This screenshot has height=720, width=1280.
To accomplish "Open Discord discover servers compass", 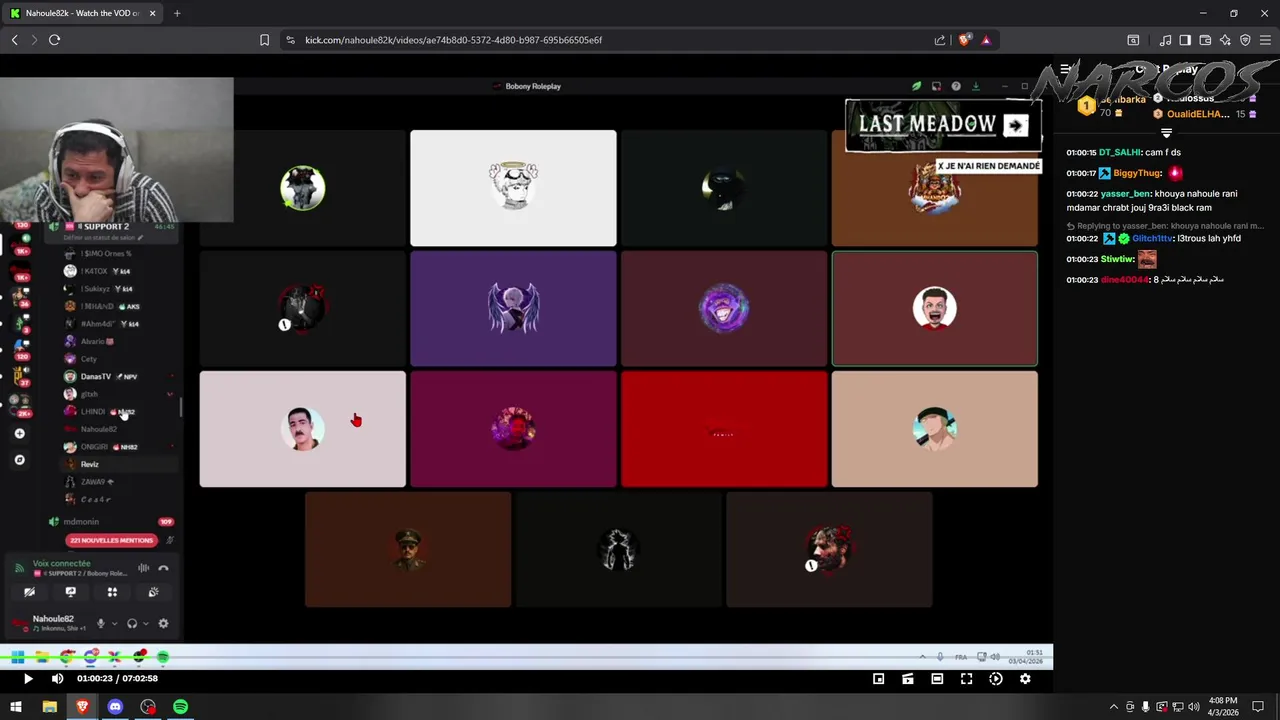I will (19, 460).
